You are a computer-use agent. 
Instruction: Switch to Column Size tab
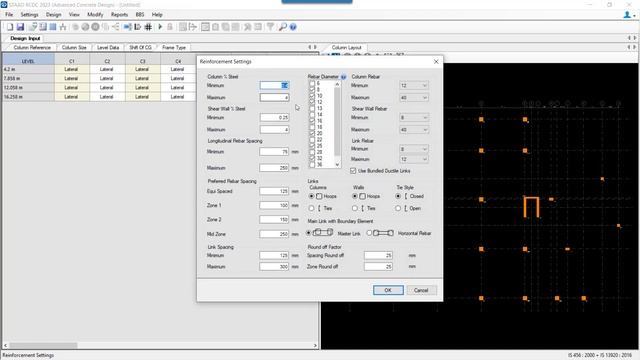tap(74, 48)
